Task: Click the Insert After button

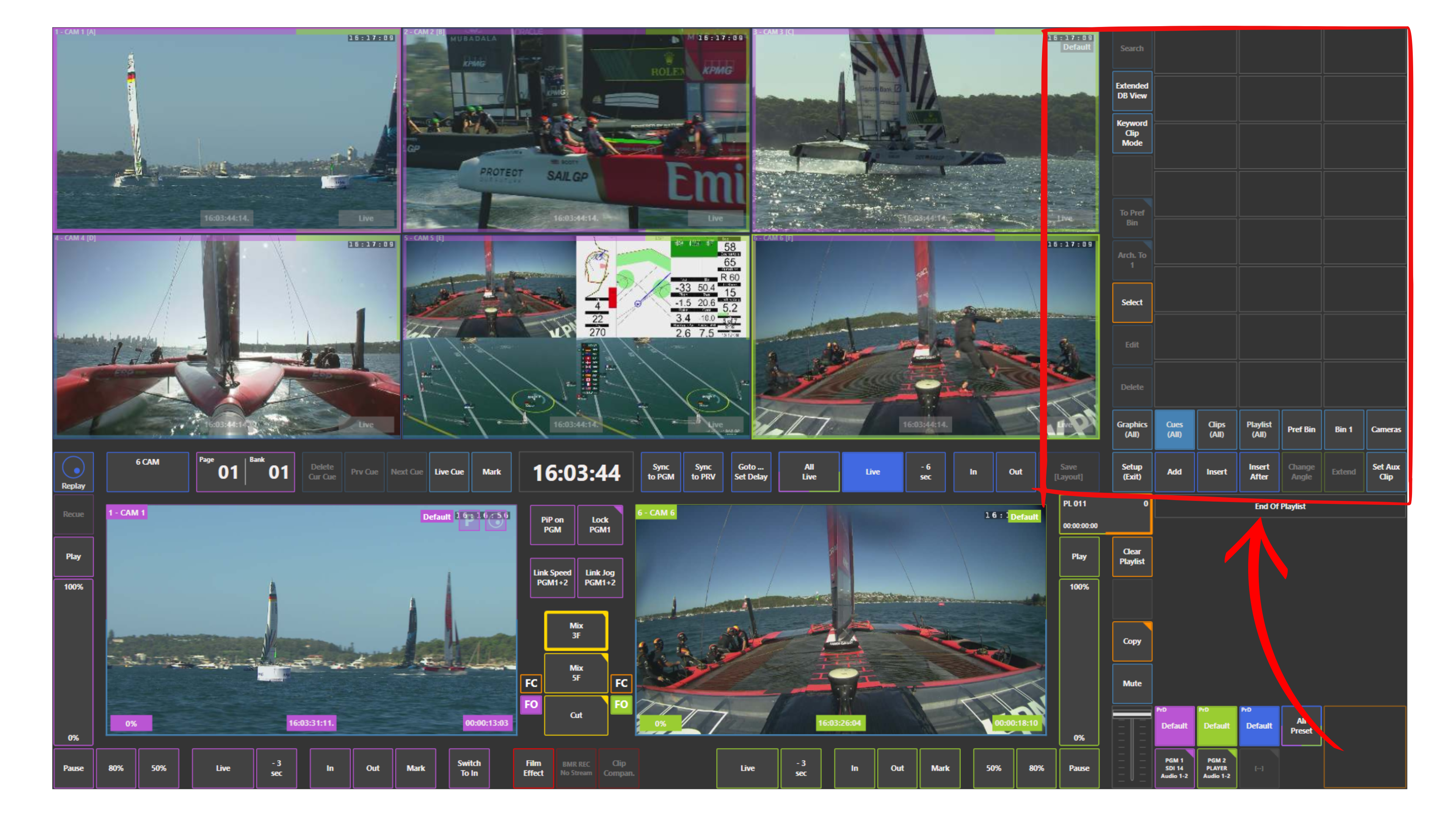Action: tap(1259, 472)
